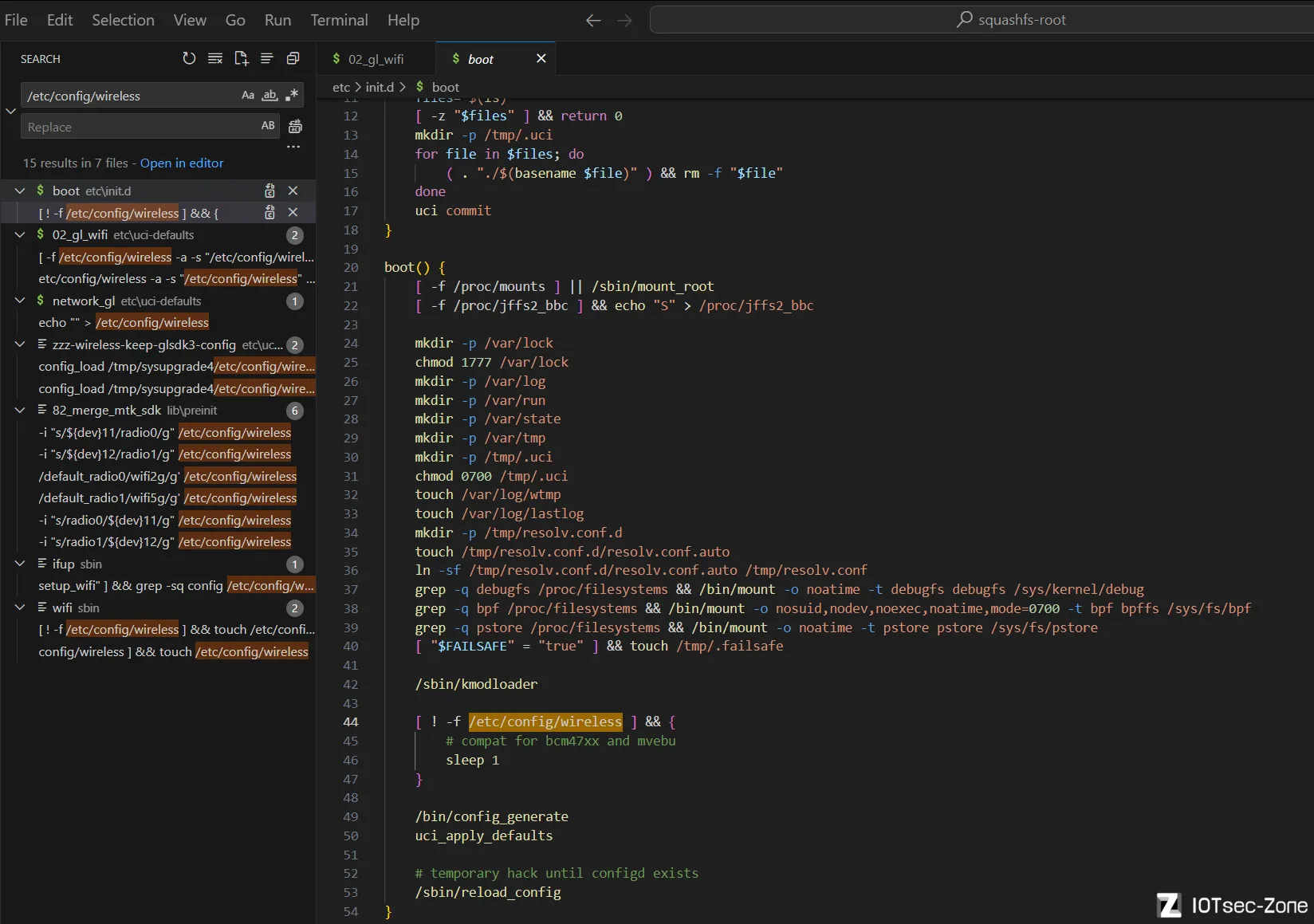1314x924 pixels.
Task: Click Open in editor link
Action: (182, 163)
